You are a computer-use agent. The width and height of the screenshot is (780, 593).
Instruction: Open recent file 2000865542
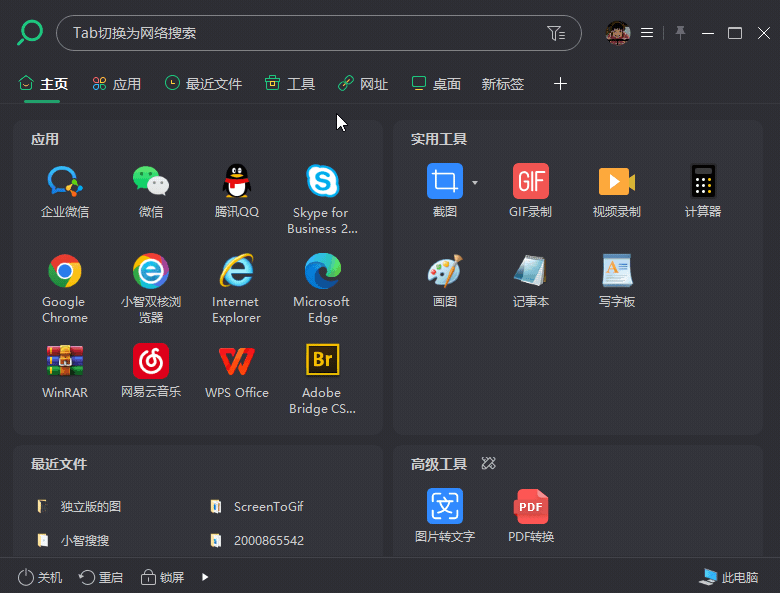257,540
